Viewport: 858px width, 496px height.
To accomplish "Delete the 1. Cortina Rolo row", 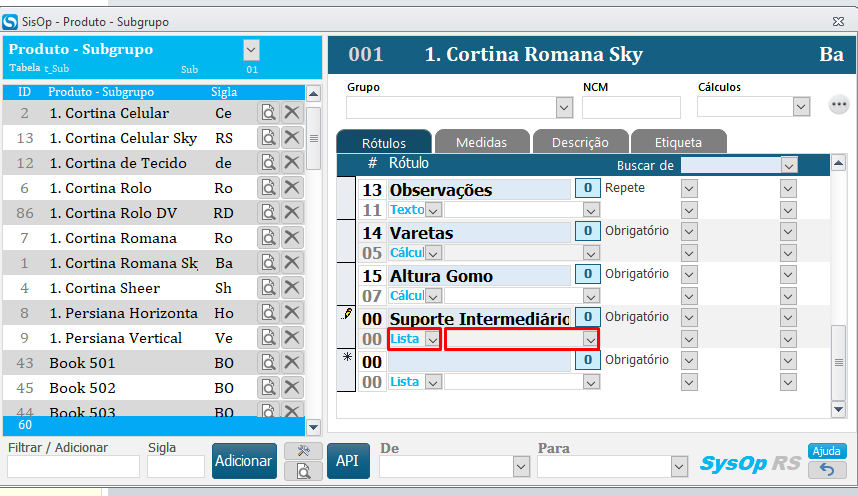I will 292,188.
